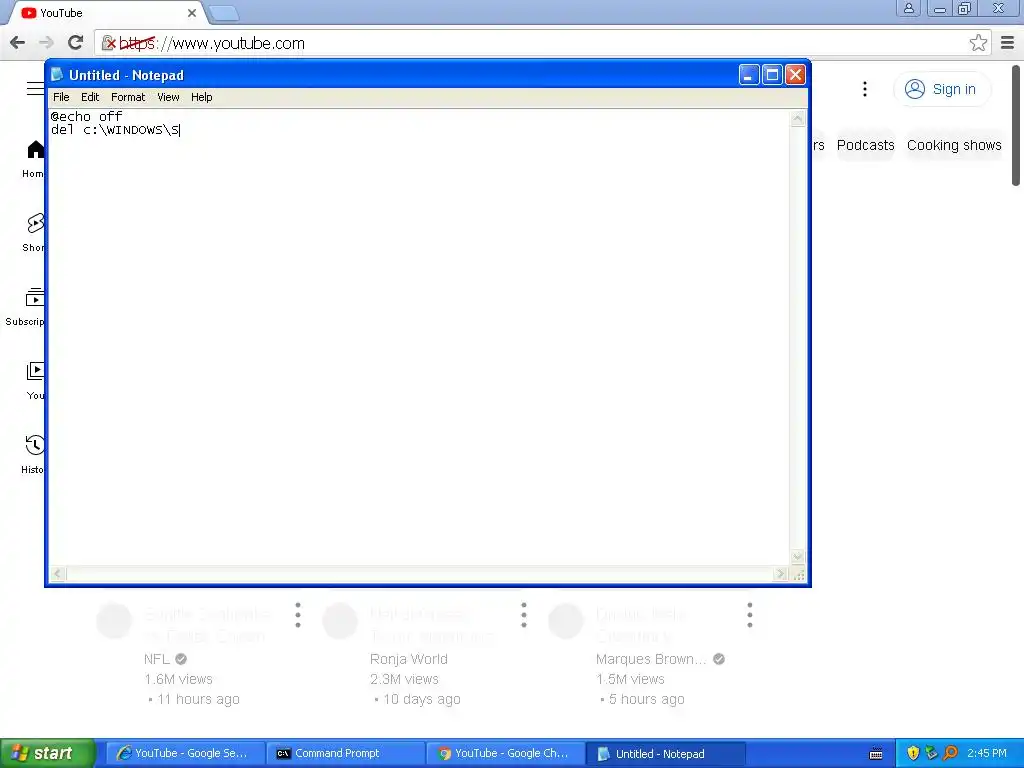The width and height of the screenshot is (1024, 768).
Task: Click Untitled - Notepad taskbar item
Action: (x=665, y=753)
